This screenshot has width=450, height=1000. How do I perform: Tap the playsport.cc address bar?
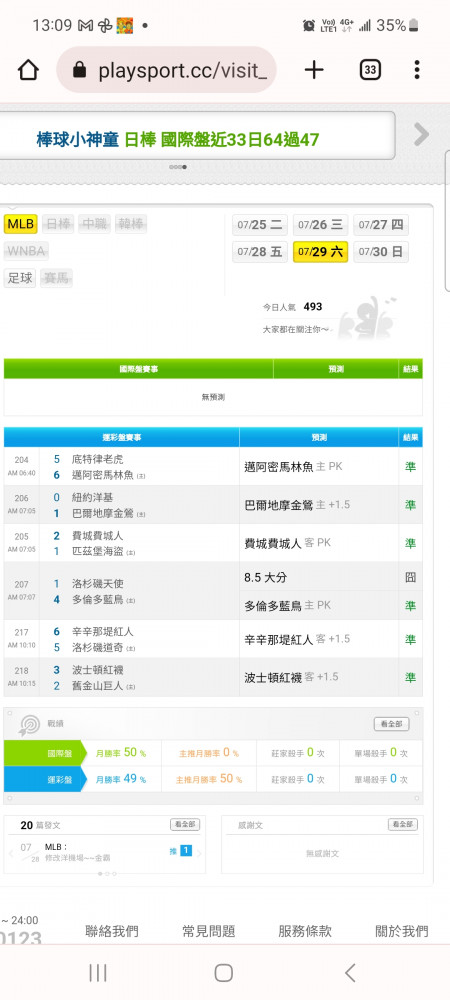point(167,70)
